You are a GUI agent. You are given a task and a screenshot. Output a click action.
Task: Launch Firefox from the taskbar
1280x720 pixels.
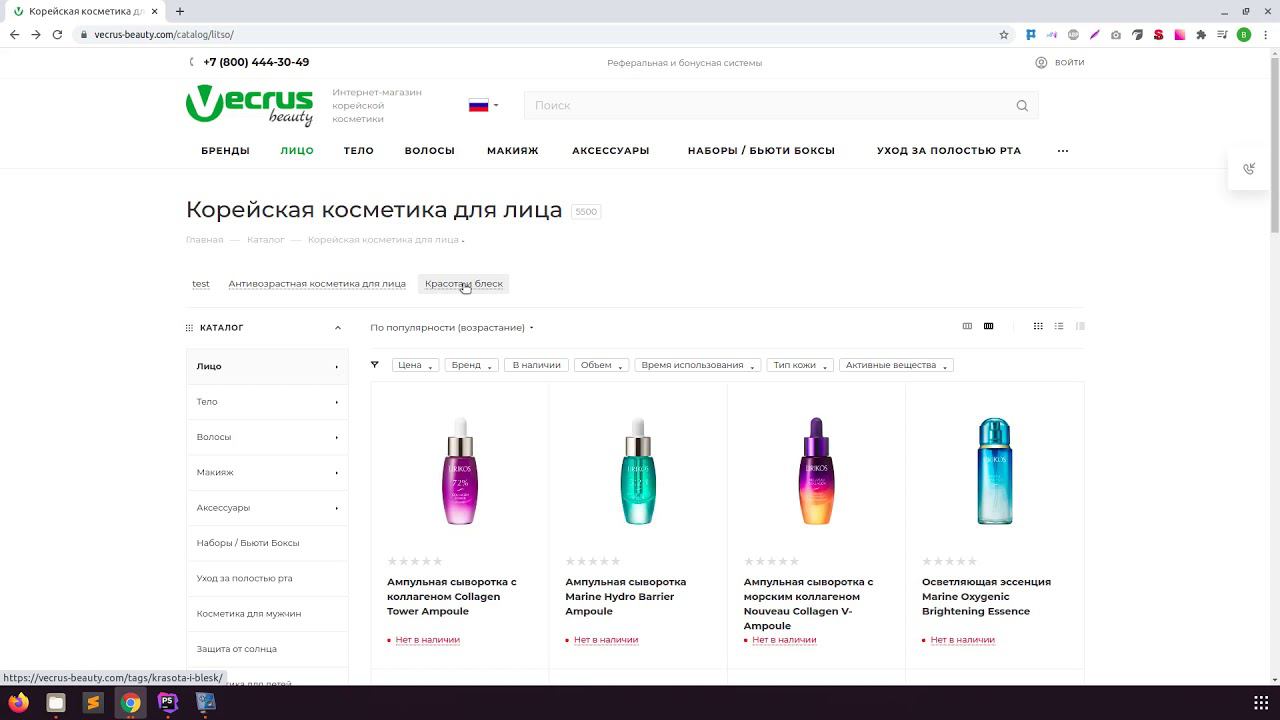[19, 703]
